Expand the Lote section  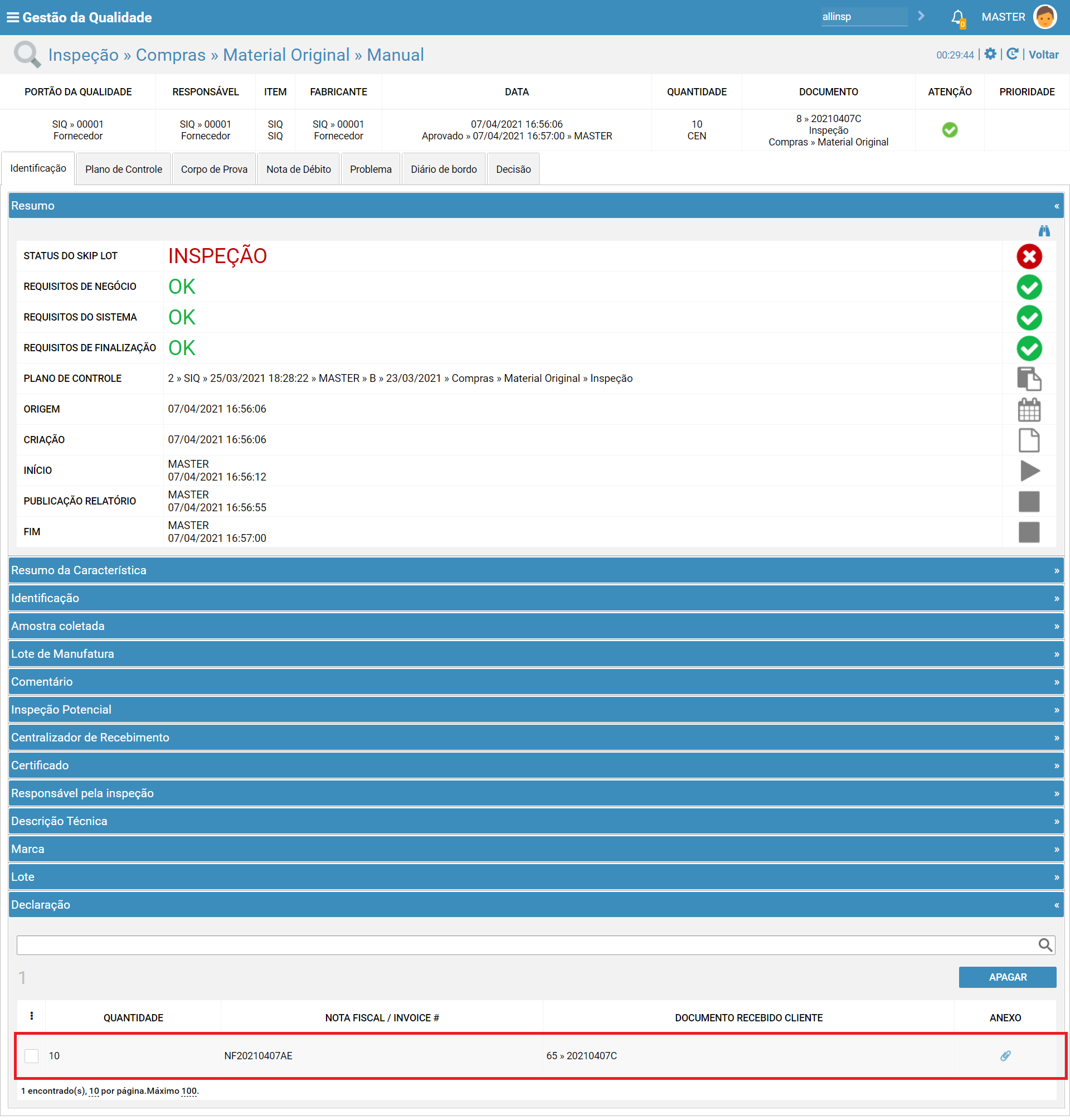(x=536, y=877)
